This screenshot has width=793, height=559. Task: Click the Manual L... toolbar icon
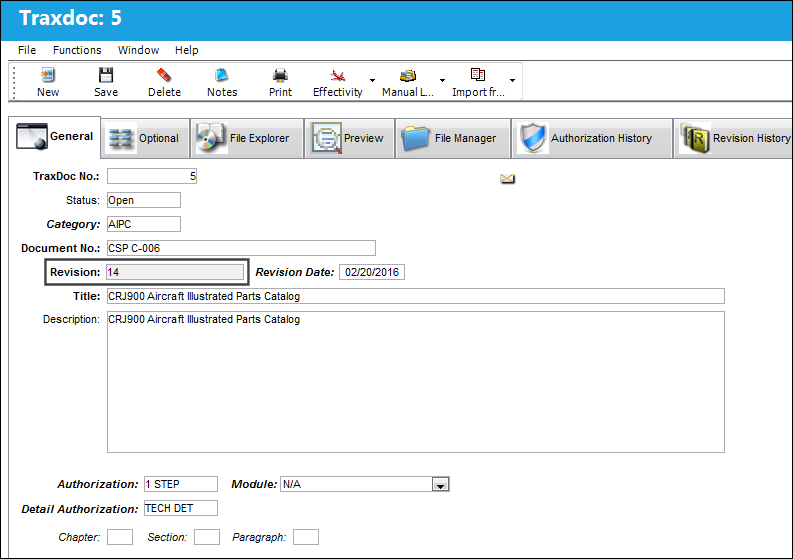click(x=408, y=75)
